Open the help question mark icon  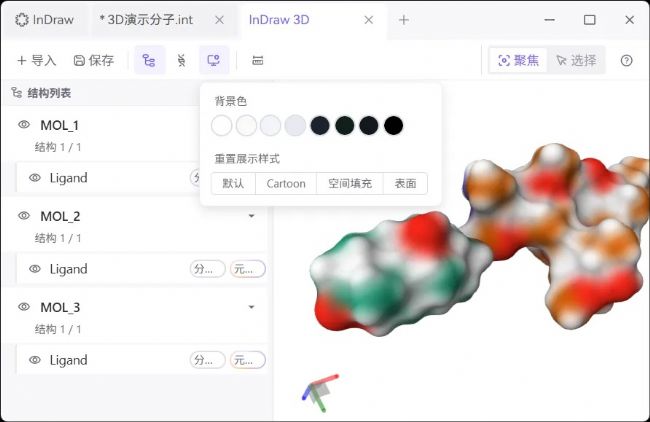pyautogui.click(x=627, y=61)
